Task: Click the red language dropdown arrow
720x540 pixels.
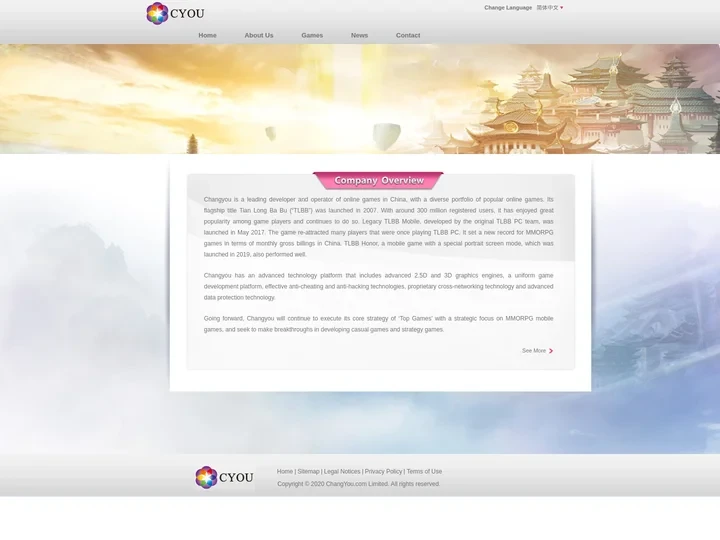Action: tap(562, 8)
